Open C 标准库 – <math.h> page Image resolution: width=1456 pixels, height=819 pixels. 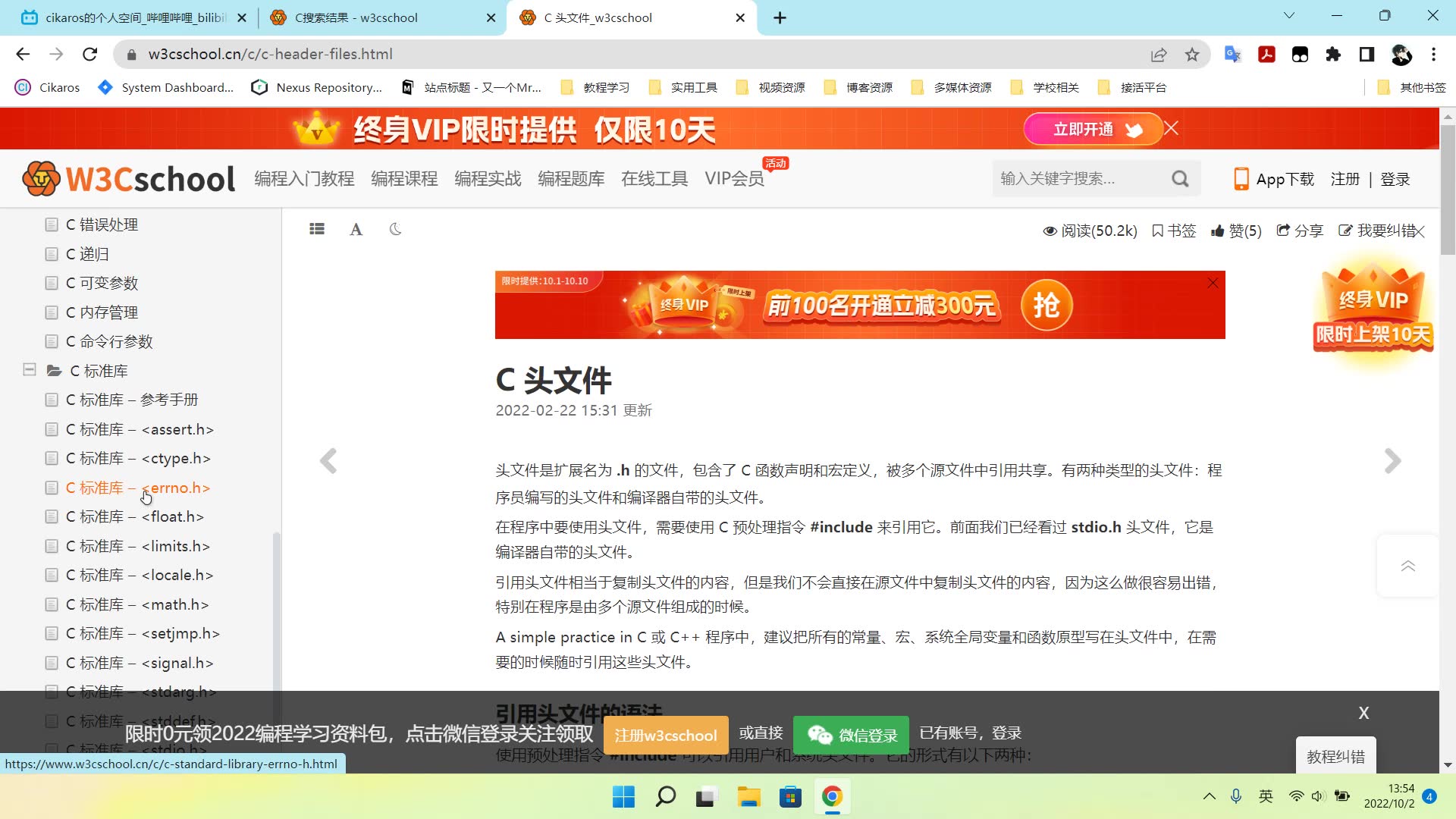[x=136, y=604]
